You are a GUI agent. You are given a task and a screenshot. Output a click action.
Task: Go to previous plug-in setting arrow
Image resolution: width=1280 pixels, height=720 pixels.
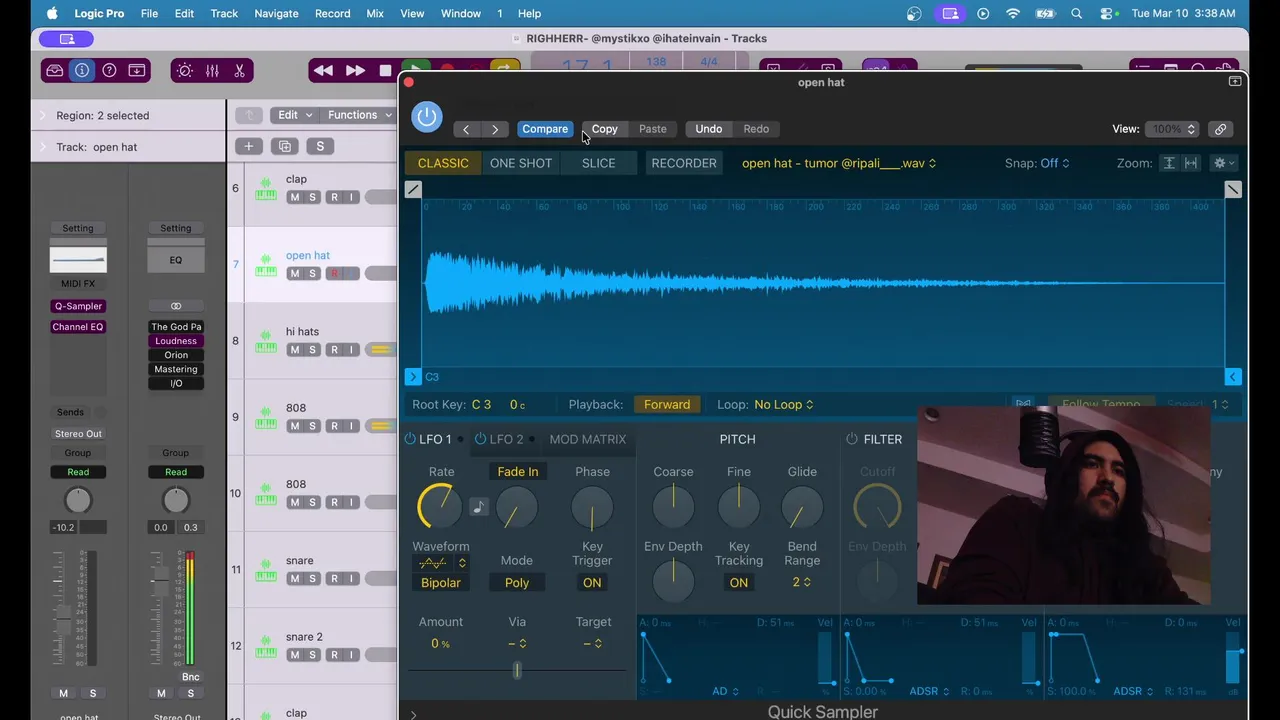coord(466,129)
